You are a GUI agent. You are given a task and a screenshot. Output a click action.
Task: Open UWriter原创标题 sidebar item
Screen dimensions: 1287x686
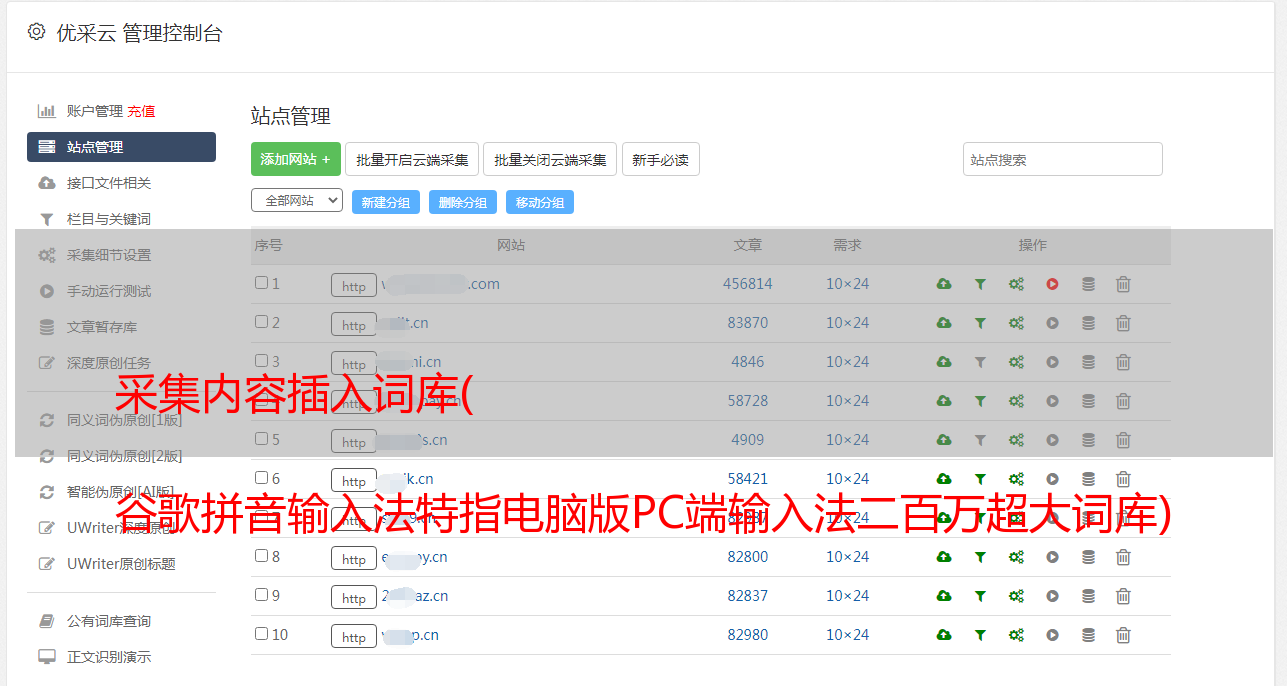121,564
